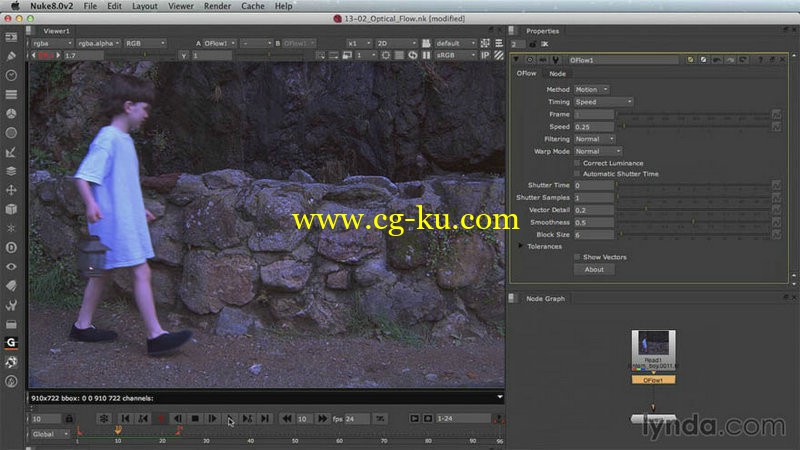Open the rgba channel set dropdown
Image resolution: width=800 pixels, height=450 pixels.
coord(52,43)
